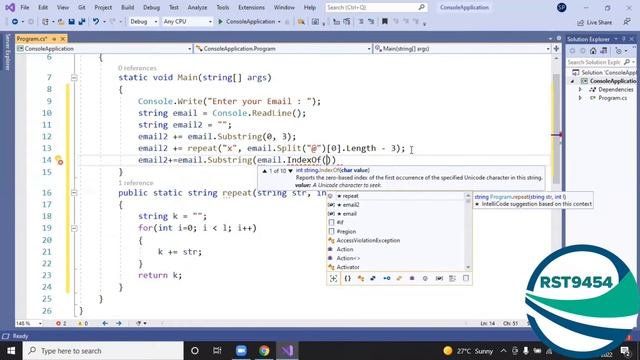Click the Undo icon in the toolbar
Image resolution: width=640 pixels, height=360 pixels.
[96, 22]
